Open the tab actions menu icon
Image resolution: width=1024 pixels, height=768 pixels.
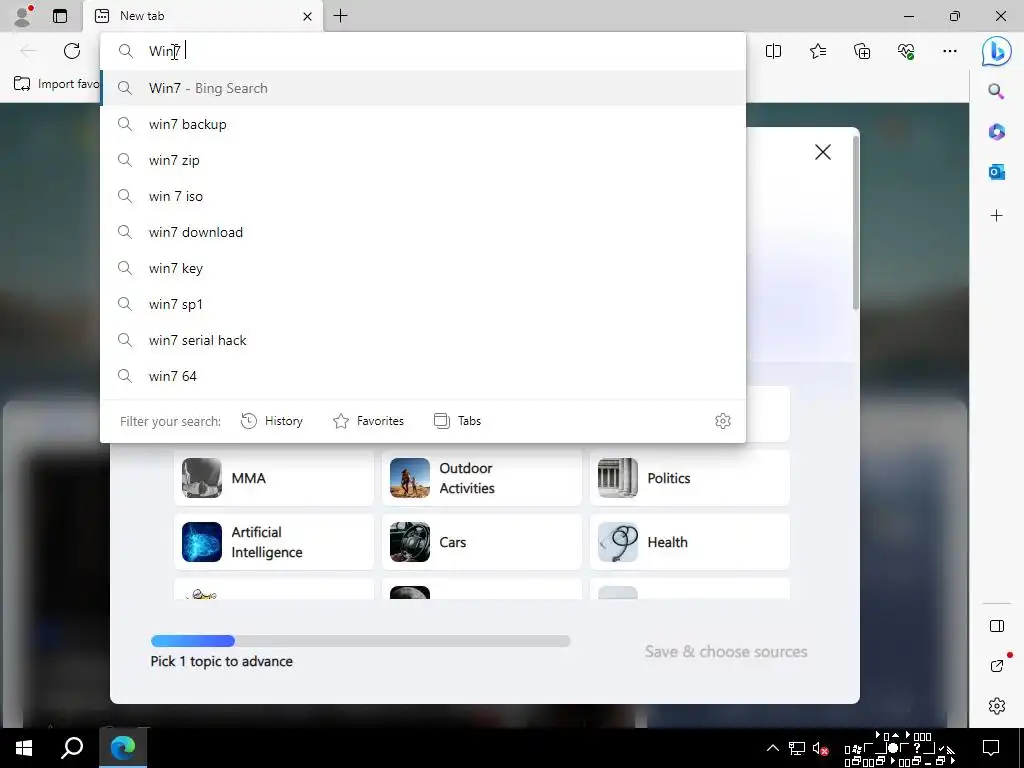[59, 16]
